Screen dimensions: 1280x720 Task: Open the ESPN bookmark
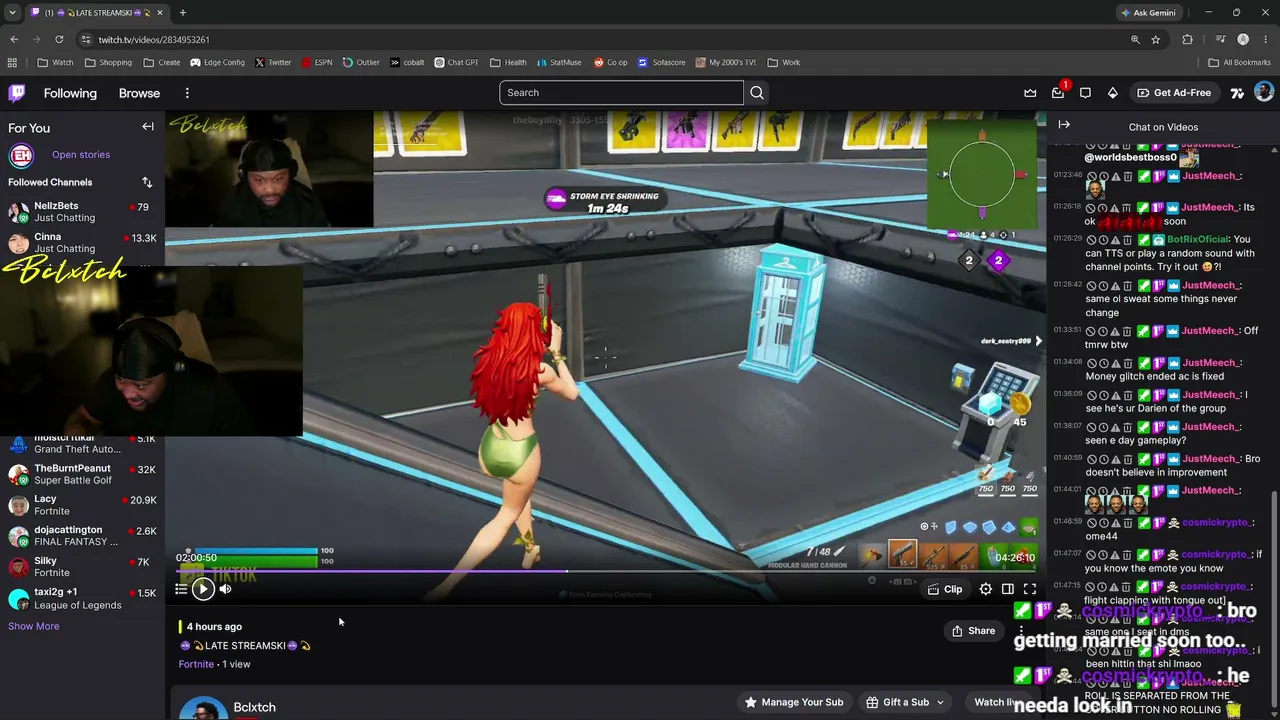point(317,62)
